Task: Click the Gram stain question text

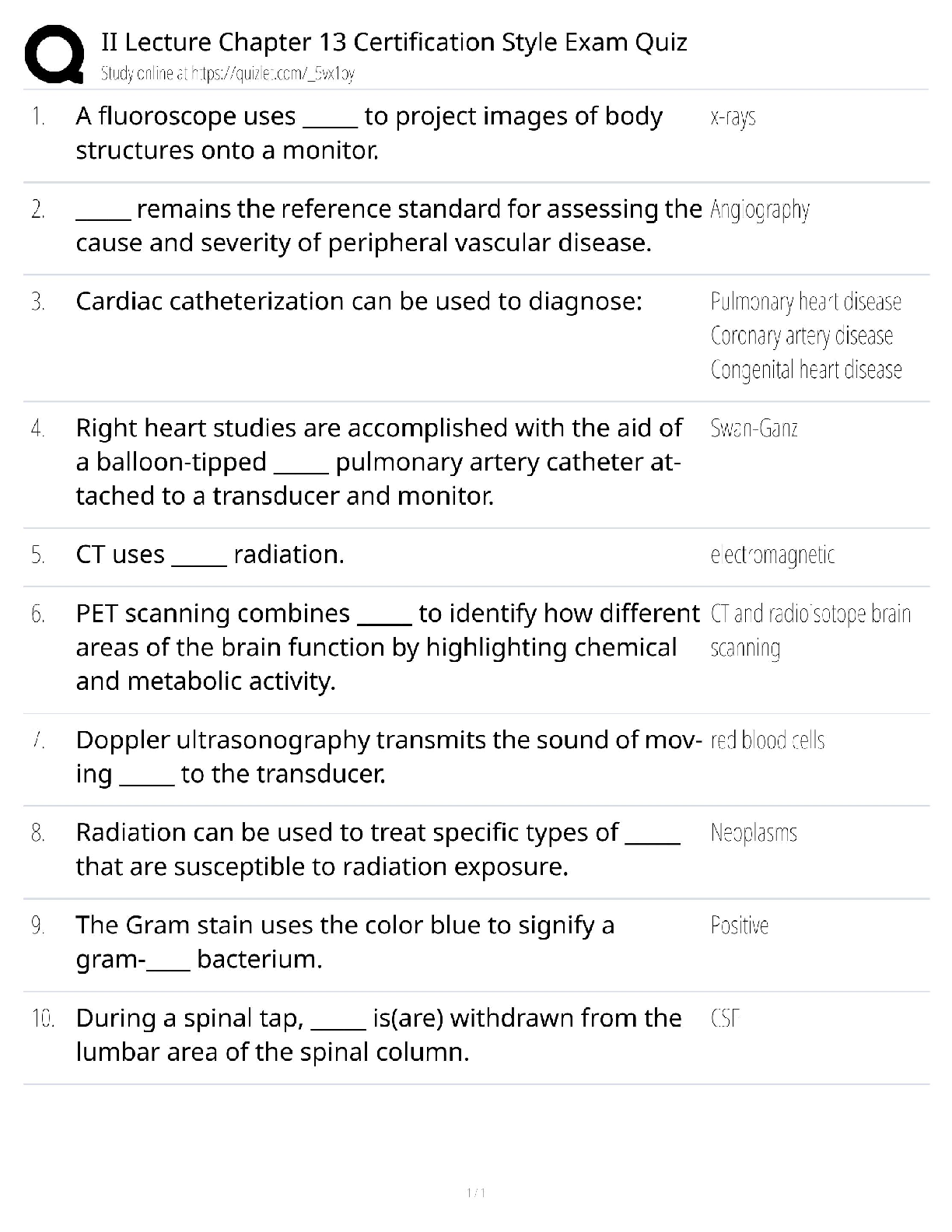Action: coord(345,942)
